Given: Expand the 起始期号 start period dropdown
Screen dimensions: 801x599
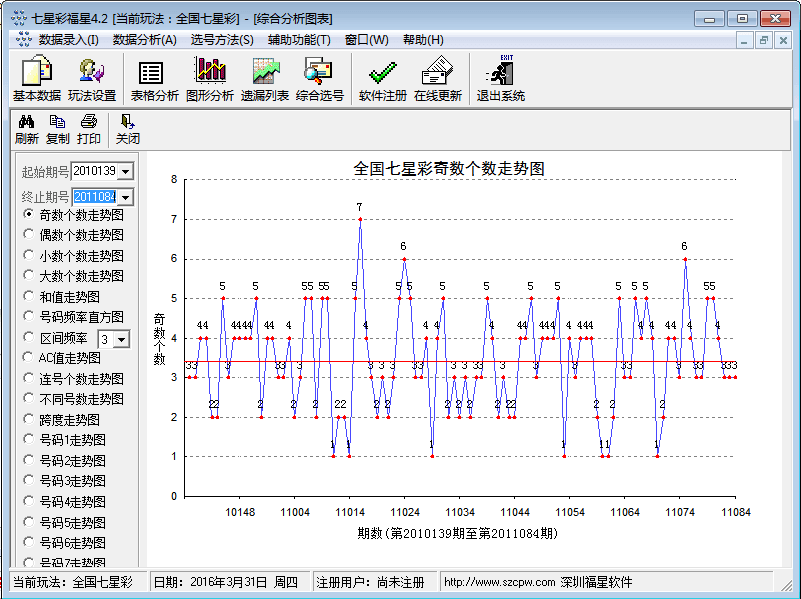Looking at the screenshot, I should tap(125, 173).
